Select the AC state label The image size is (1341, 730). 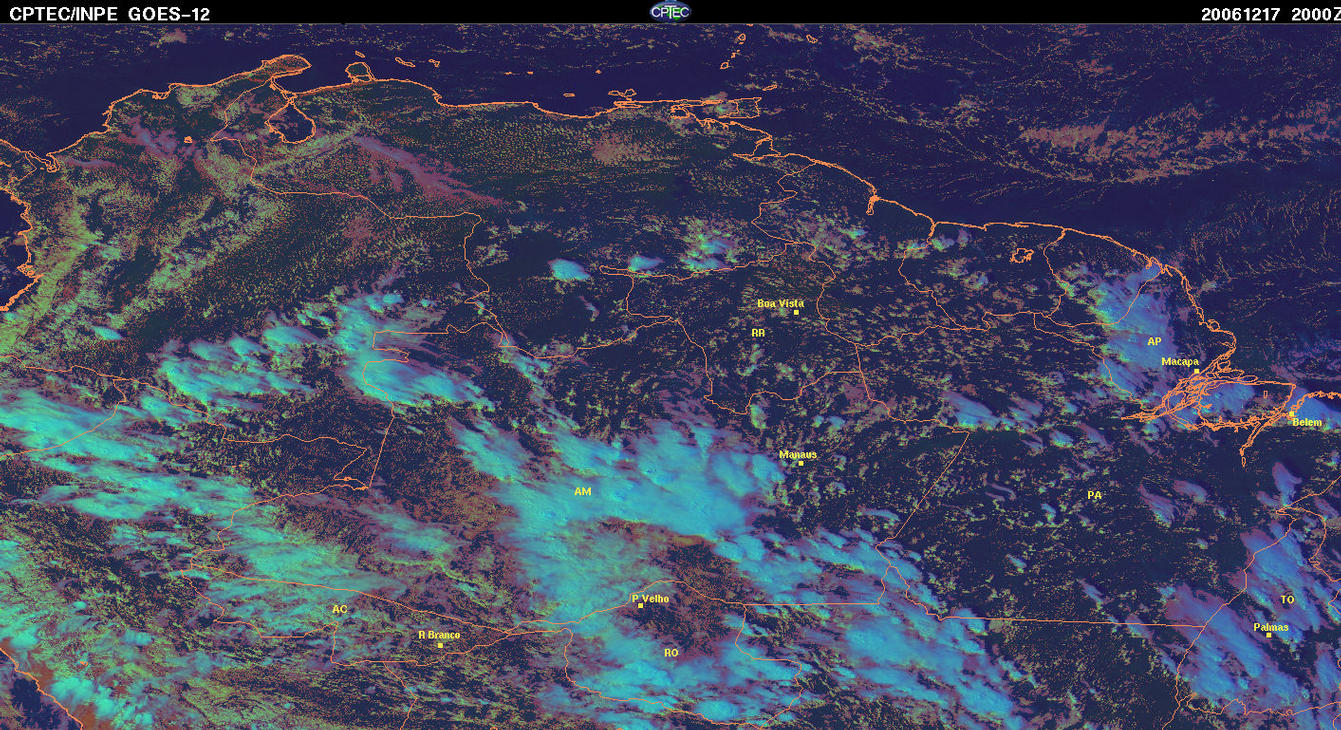339,609
